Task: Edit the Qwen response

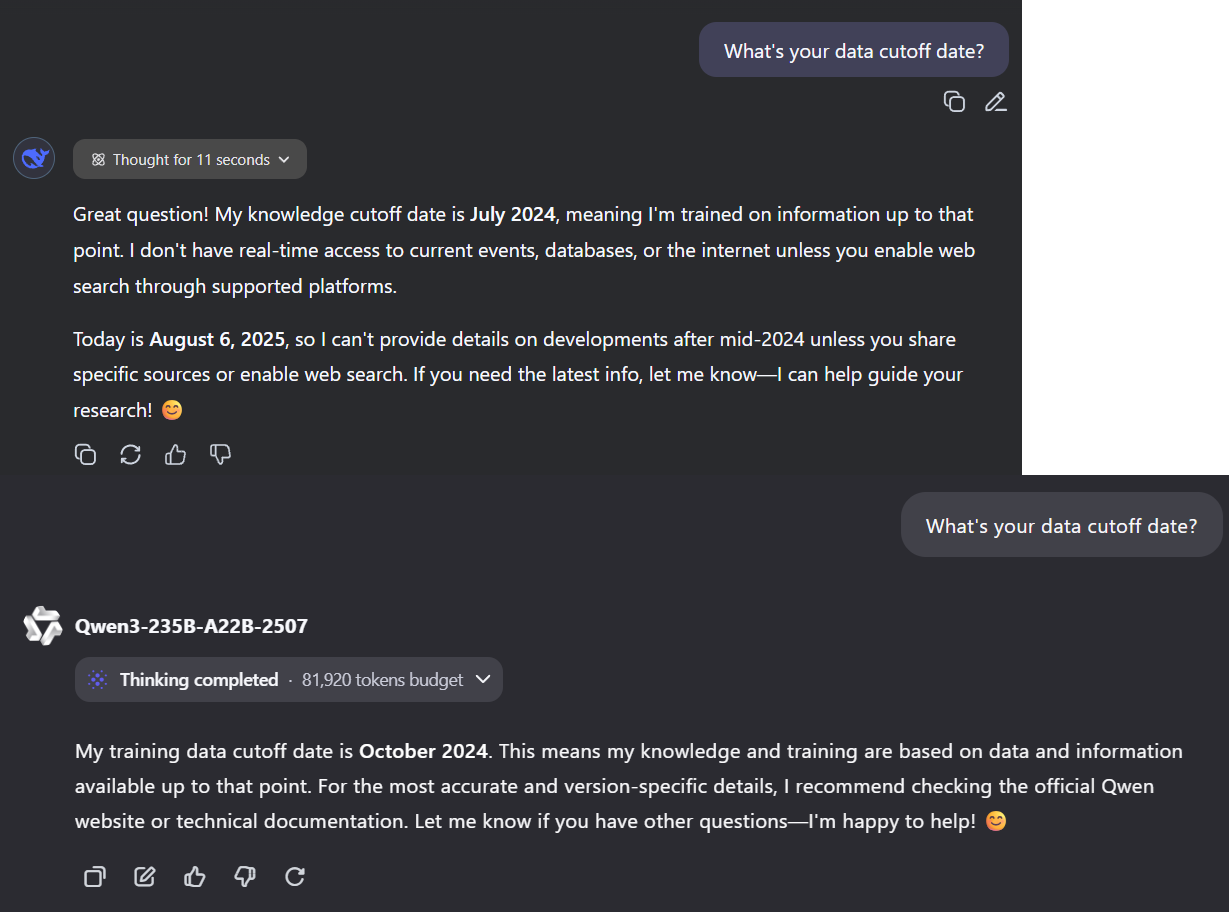Action: pos(145,877)
